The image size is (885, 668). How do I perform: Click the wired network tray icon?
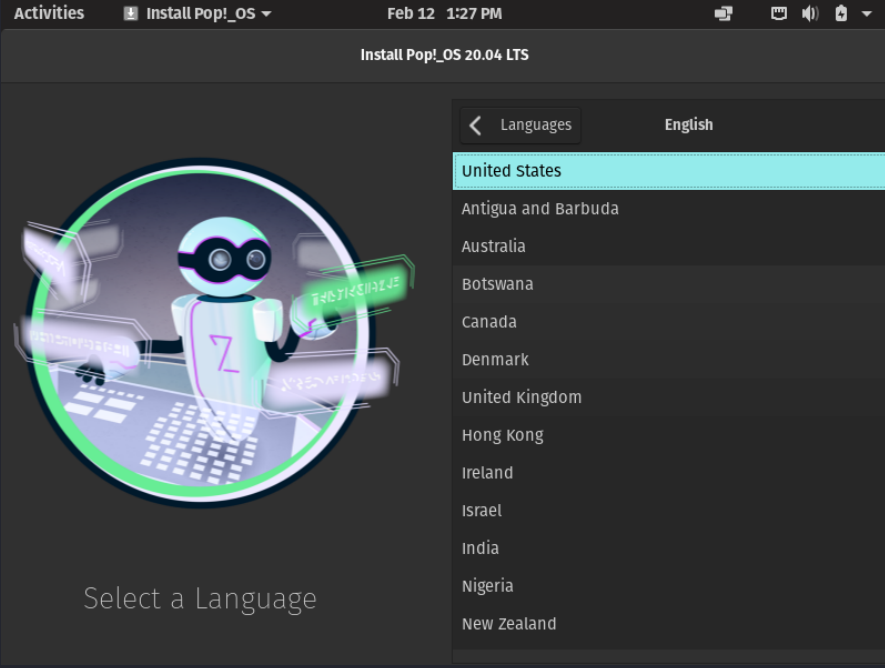pos(779,13)
